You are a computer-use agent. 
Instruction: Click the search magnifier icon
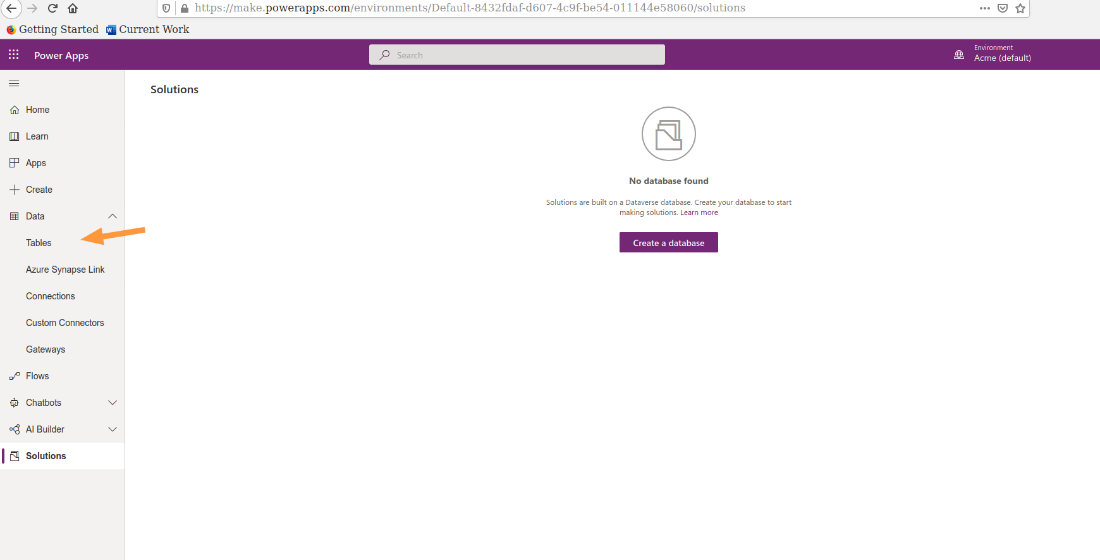point(384,55)
